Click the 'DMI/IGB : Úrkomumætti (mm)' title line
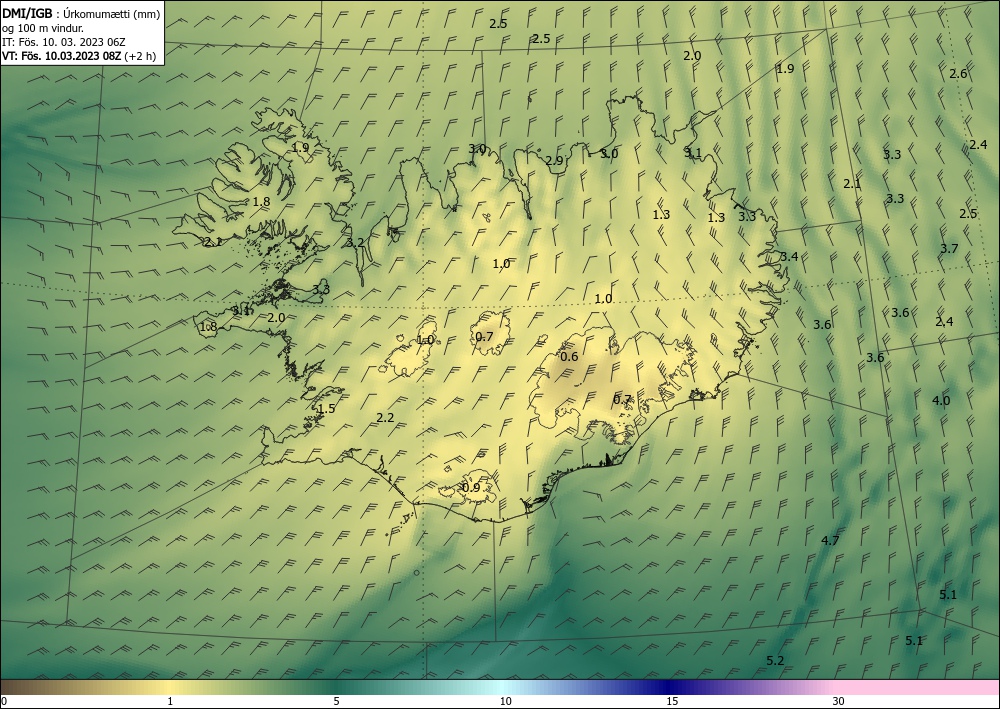 [x=81, y=13]
